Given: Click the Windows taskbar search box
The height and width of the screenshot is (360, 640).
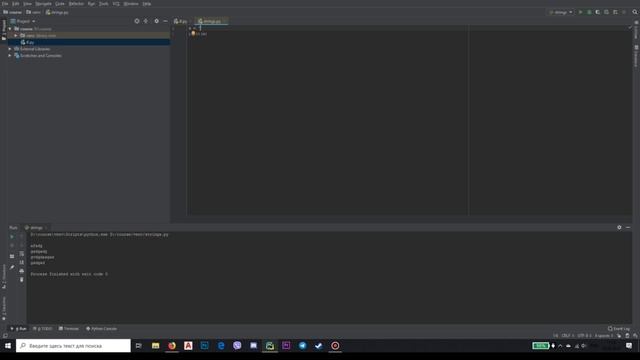Looking at the screenshot, I should tap(73, 346).
